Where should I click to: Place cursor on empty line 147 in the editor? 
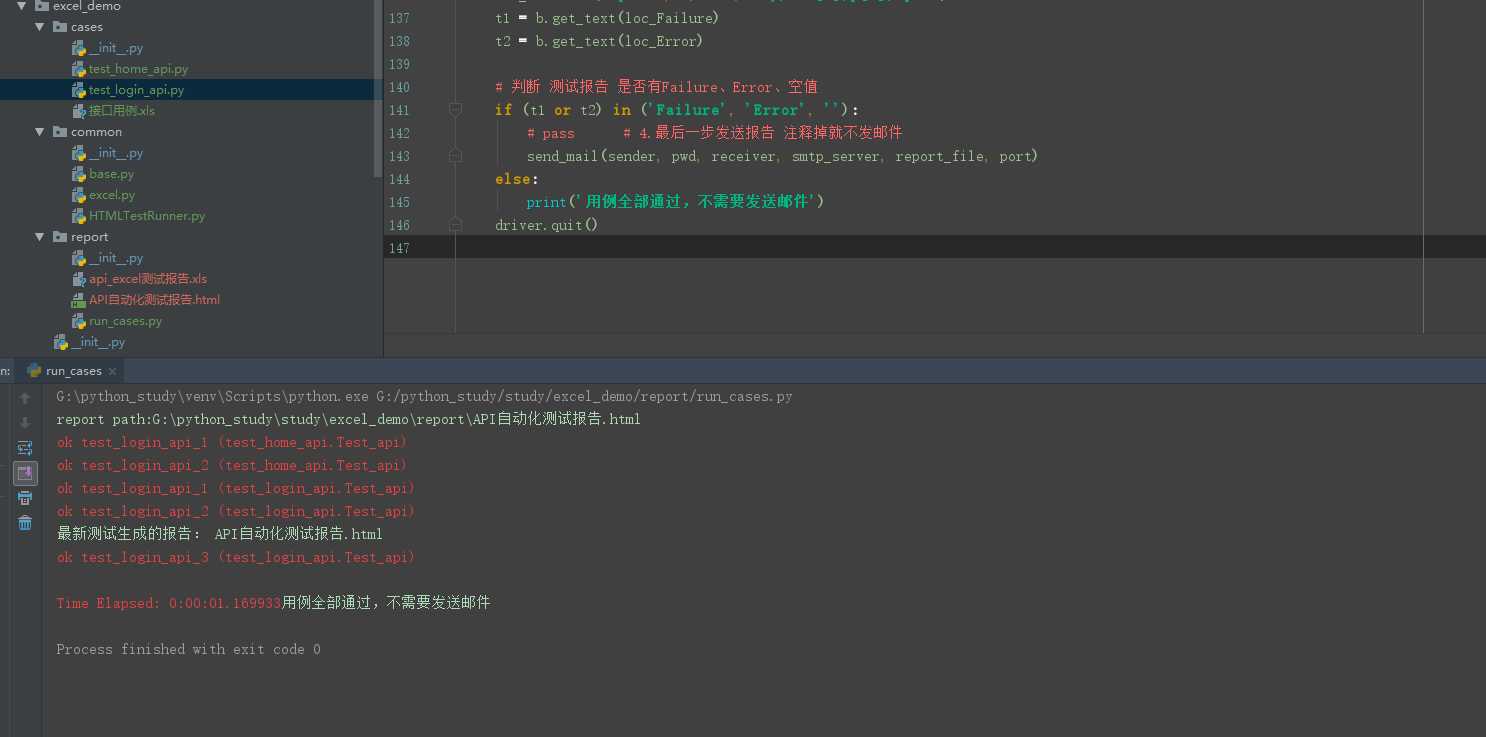click(935, 248)
